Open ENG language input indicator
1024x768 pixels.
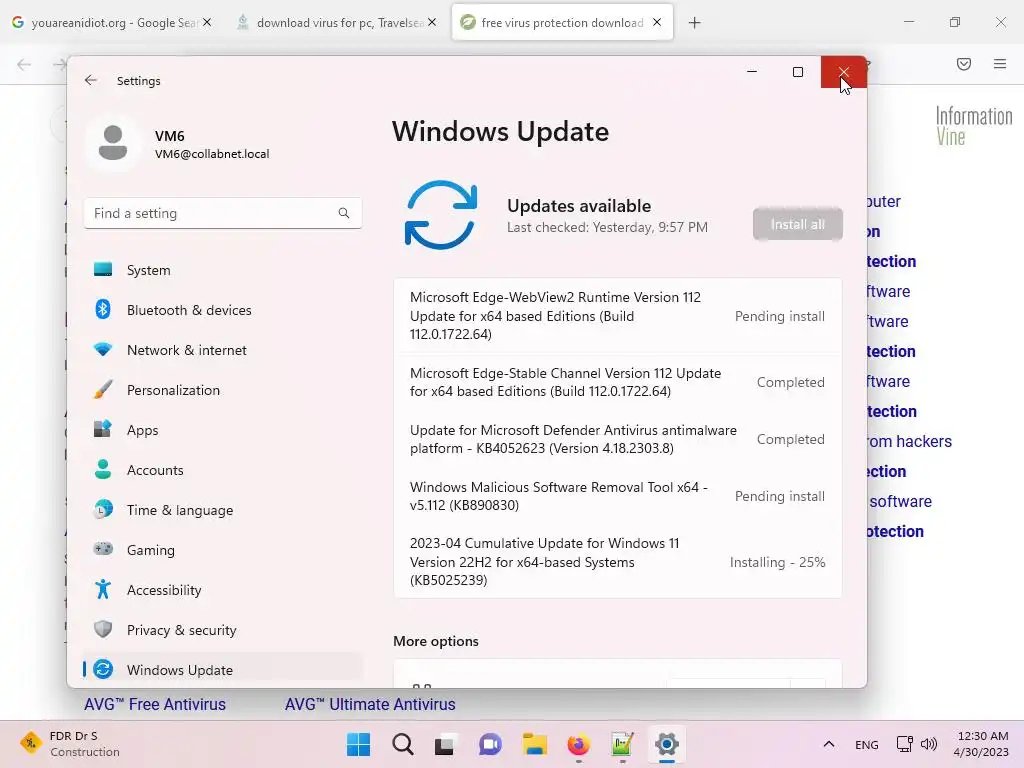tap(867, 744)
